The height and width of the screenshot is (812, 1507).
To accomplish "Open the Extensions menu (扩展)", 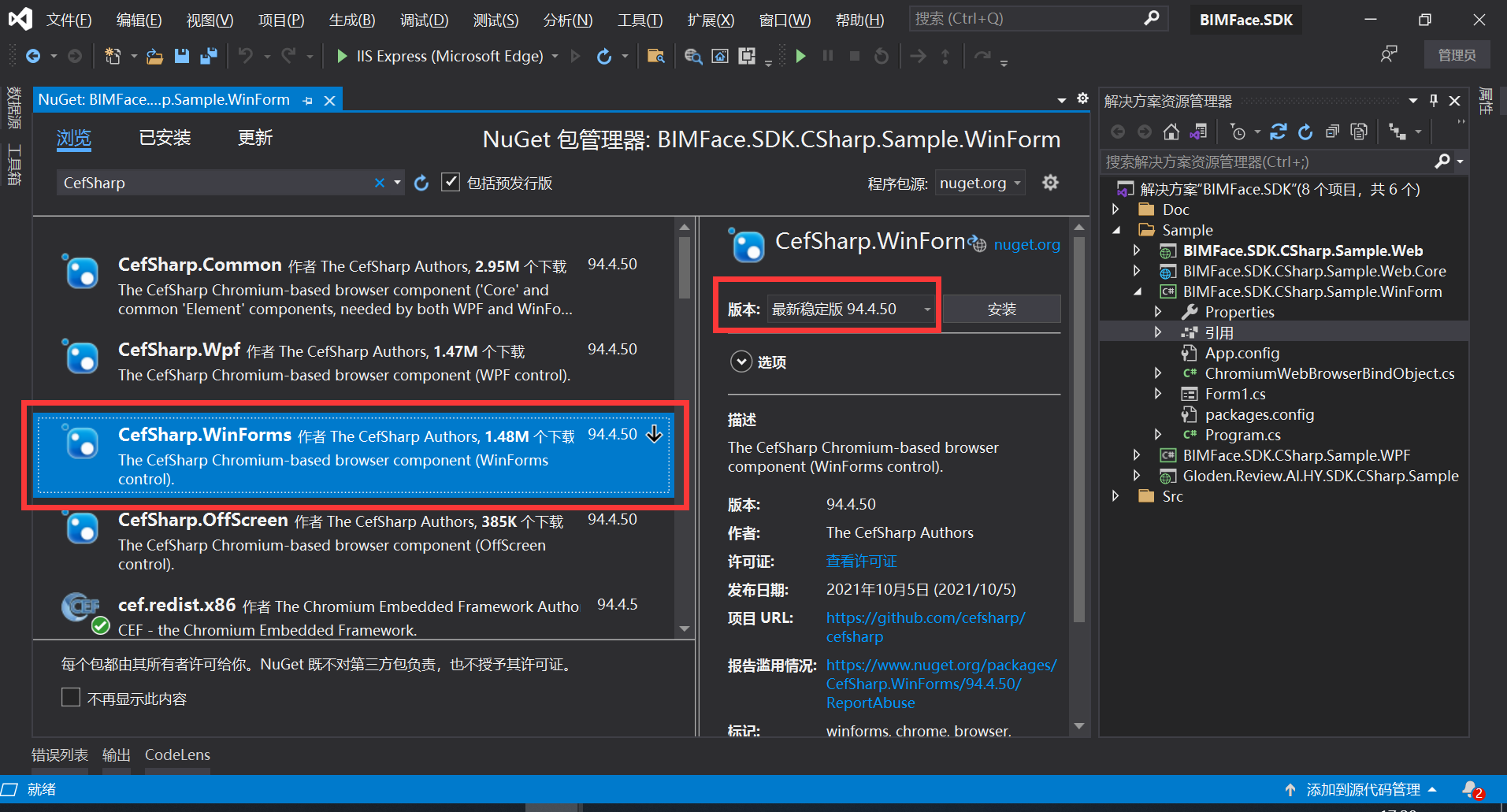I will tap(711, 20).
